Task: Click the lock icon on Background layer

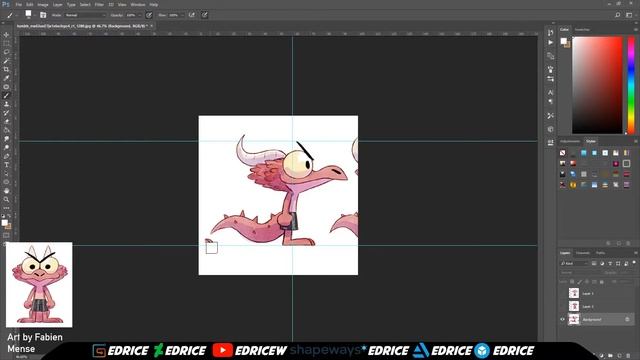Action: click(627, 319)
